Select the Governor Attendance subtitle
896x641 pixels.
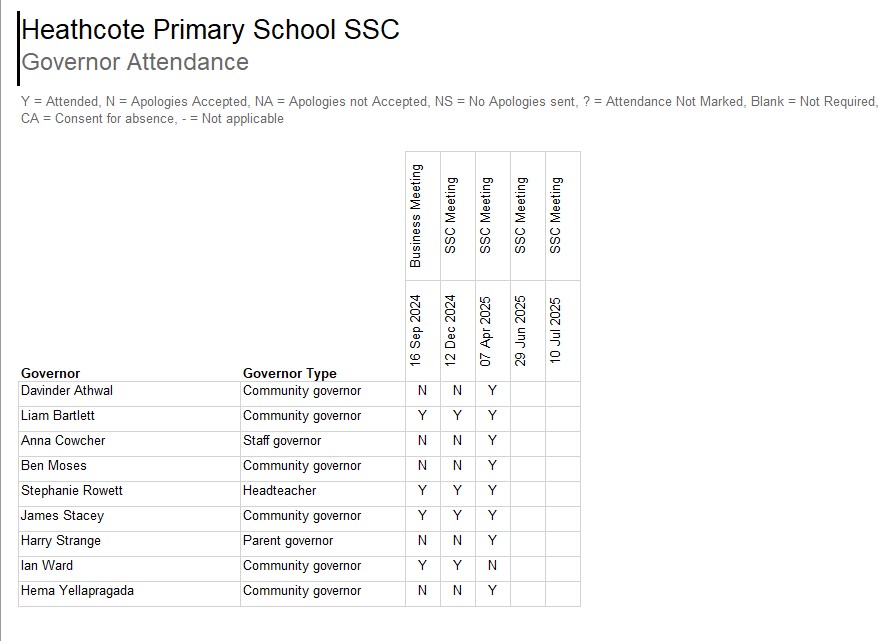pyautogui.click(x=135, y=62)
